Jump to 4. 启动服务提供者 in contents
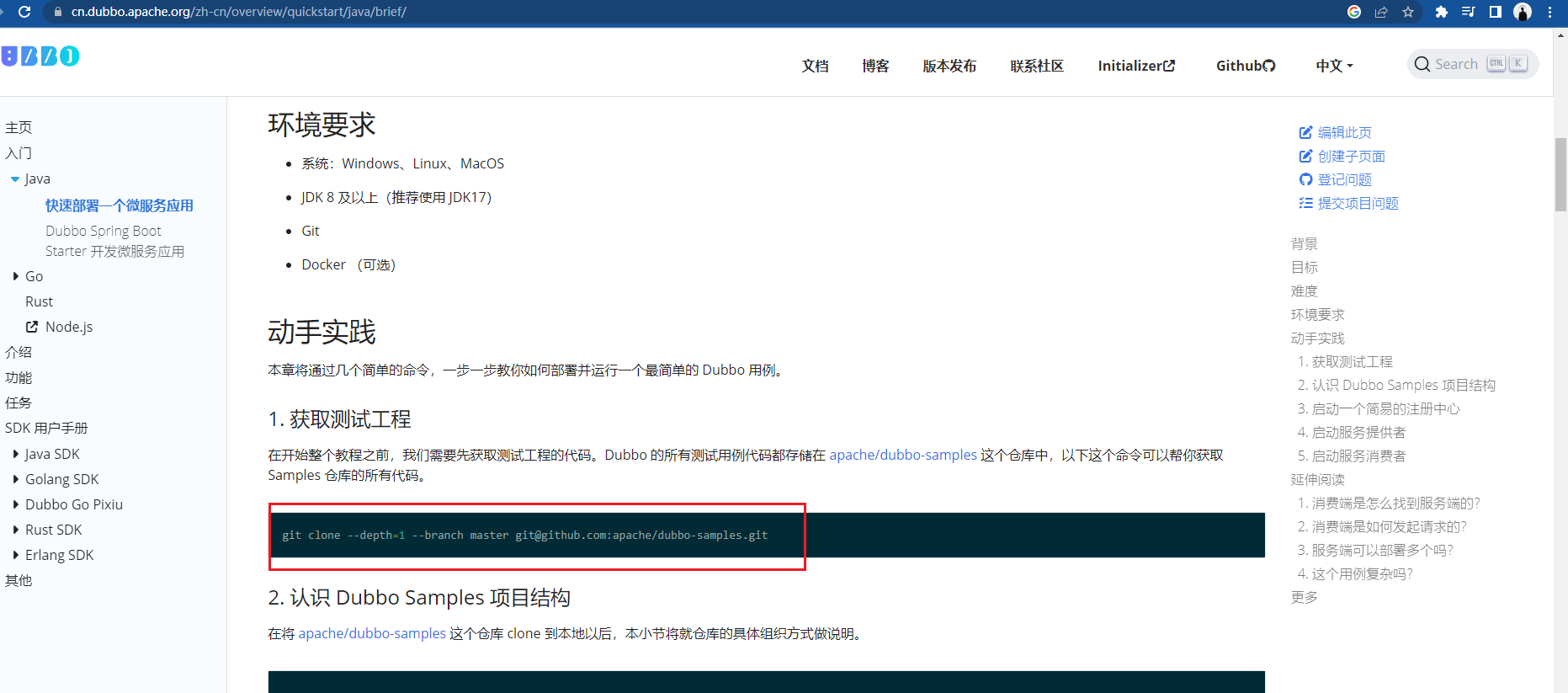1568x693 pixels. coord(1352,432)
